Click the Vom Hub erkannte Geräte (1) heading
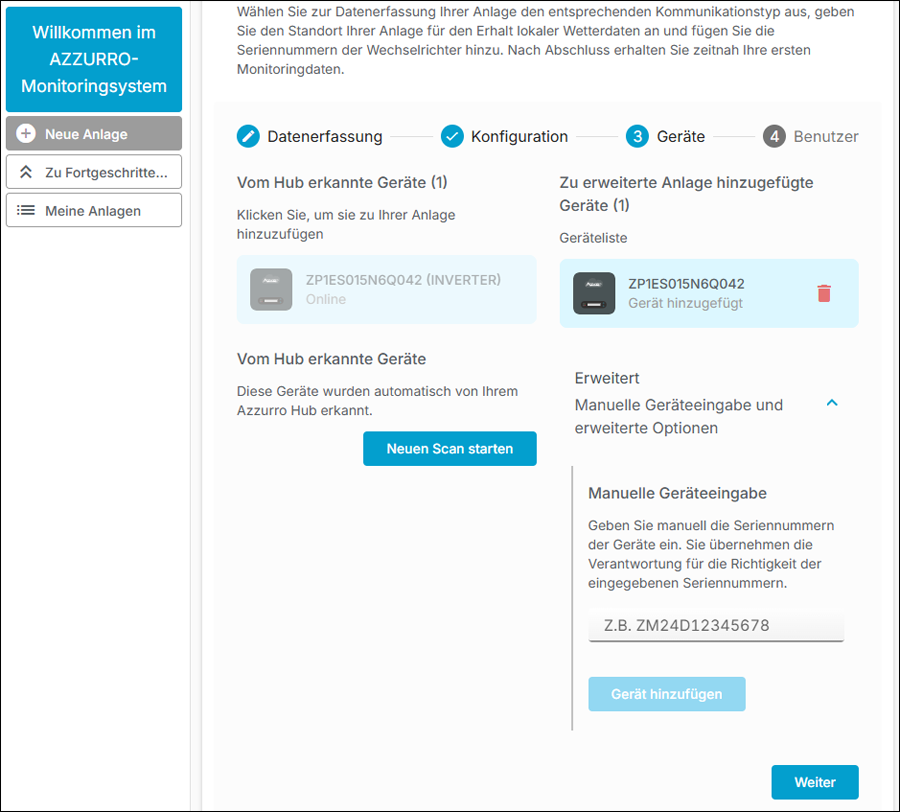This screenshot has height=812, width=900. [342, 182]
